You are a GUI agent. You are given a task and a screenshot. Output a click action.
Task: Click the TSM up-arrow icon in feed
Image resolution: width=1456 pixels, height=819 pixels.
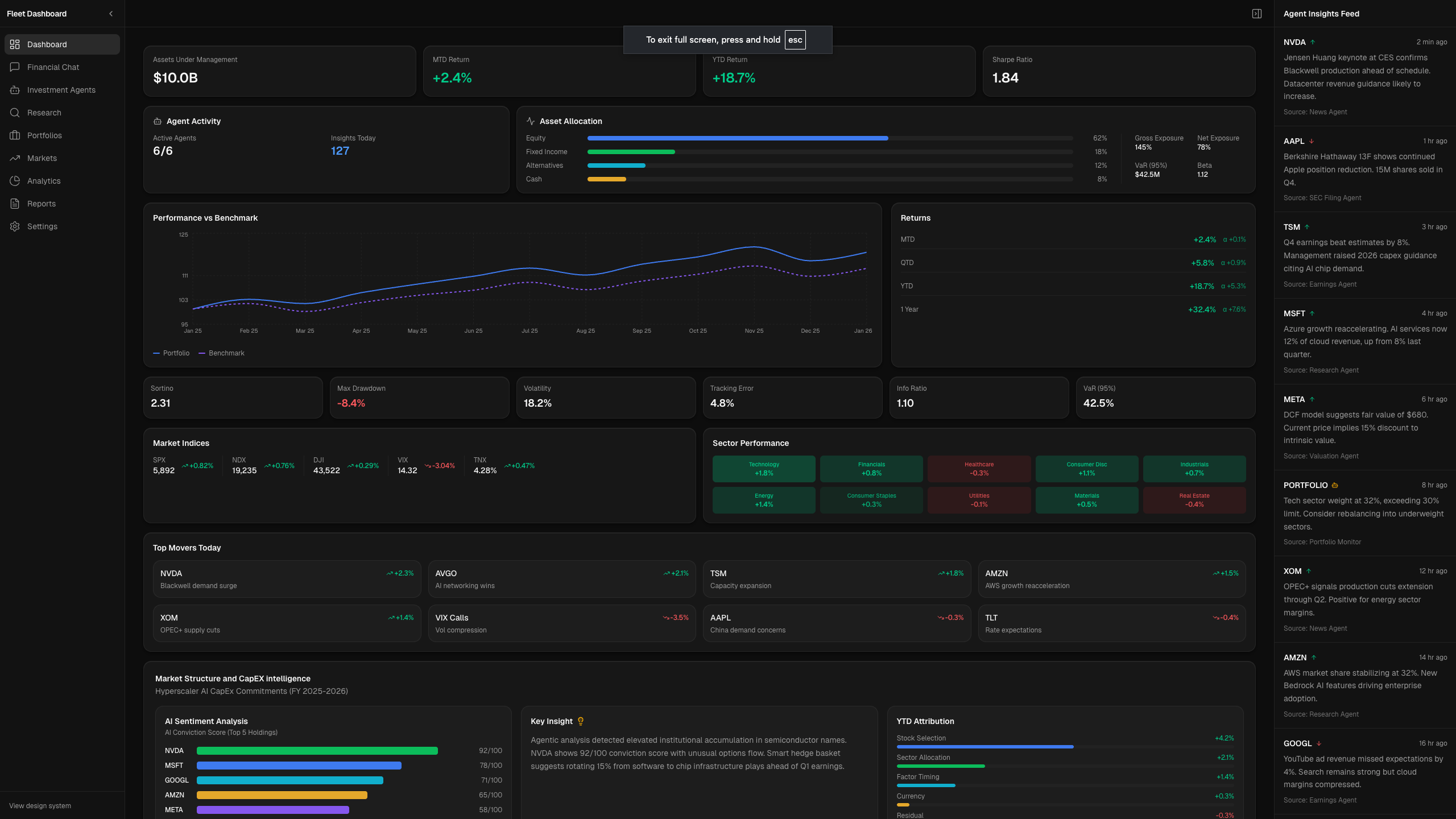[x=1307, y=227]
